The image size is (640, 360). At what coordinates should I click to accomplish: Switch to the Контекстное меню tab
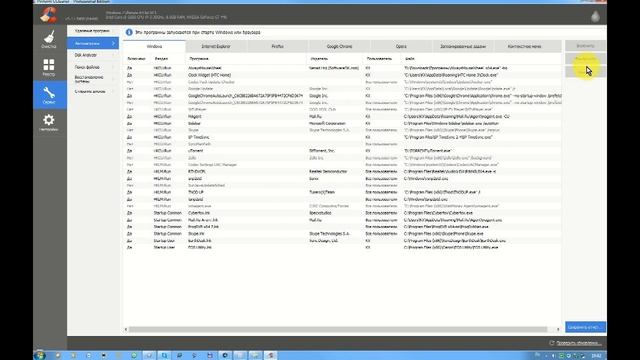pos(524,47)
